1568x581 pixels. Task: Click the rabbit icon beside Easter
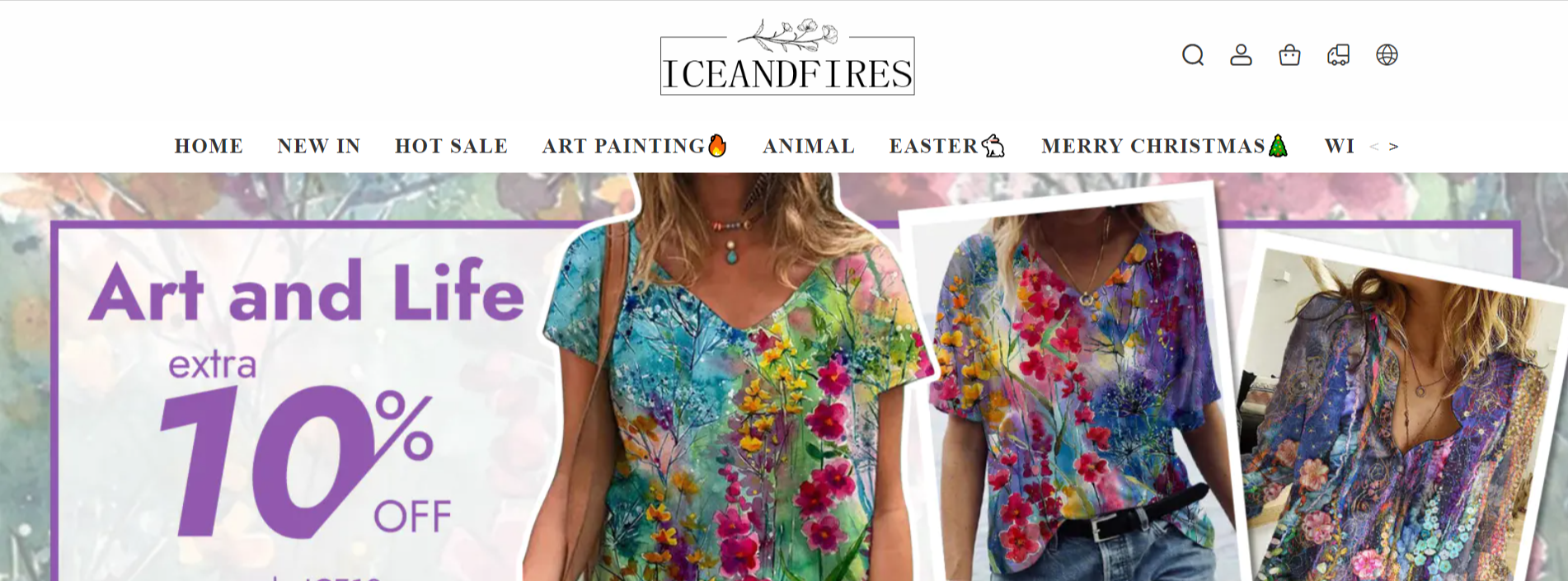click(x=993, y=146)
